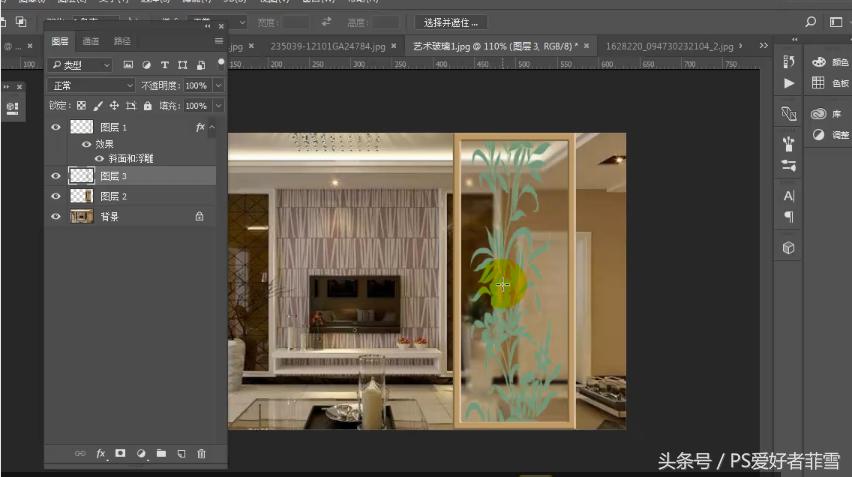The width and height of the screenshot is (852, 477).
Task: Lock image pixels brush icon
Action: pos(98,105)
